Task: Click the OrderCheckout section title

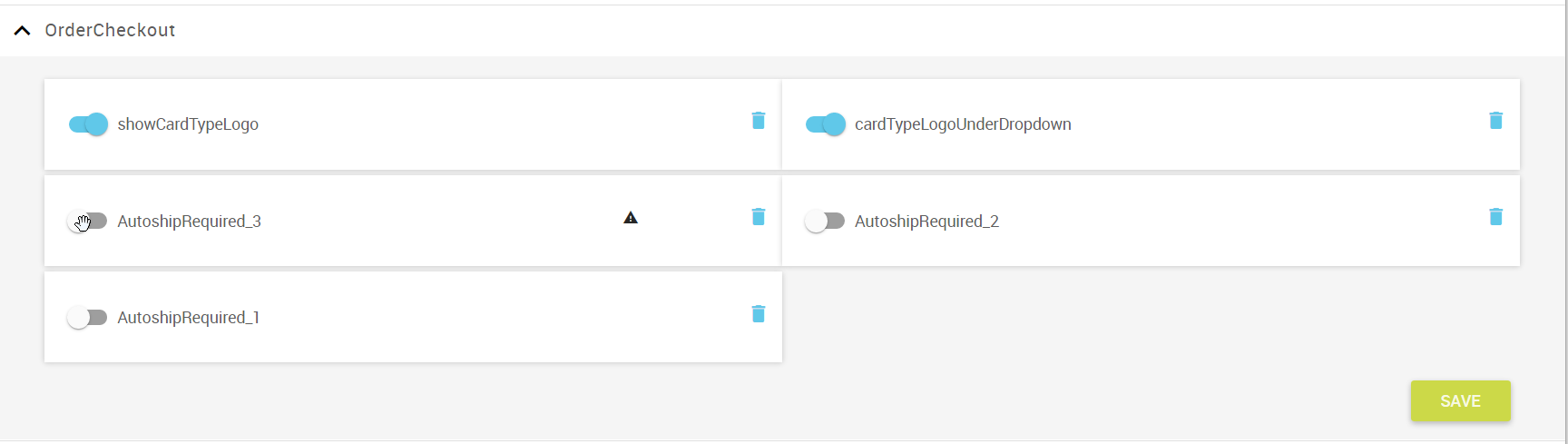Action: [110, 31]
